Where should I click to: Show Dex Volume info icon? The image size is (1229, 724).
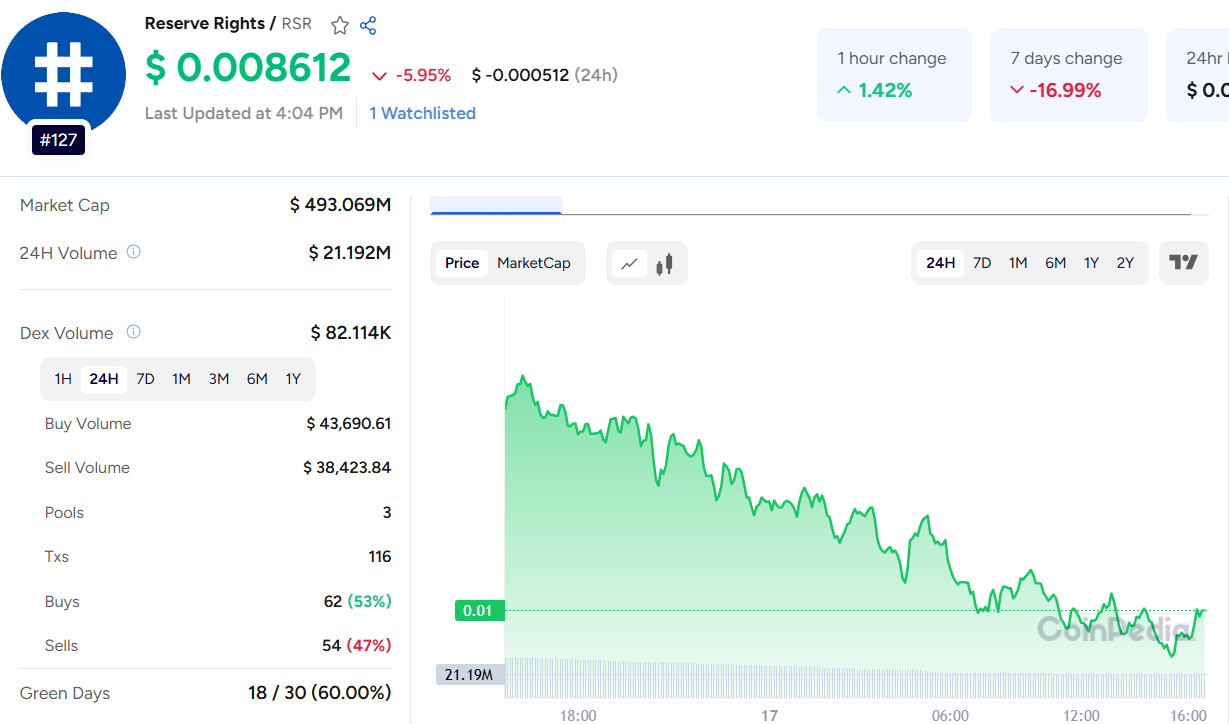coord(133,332)
